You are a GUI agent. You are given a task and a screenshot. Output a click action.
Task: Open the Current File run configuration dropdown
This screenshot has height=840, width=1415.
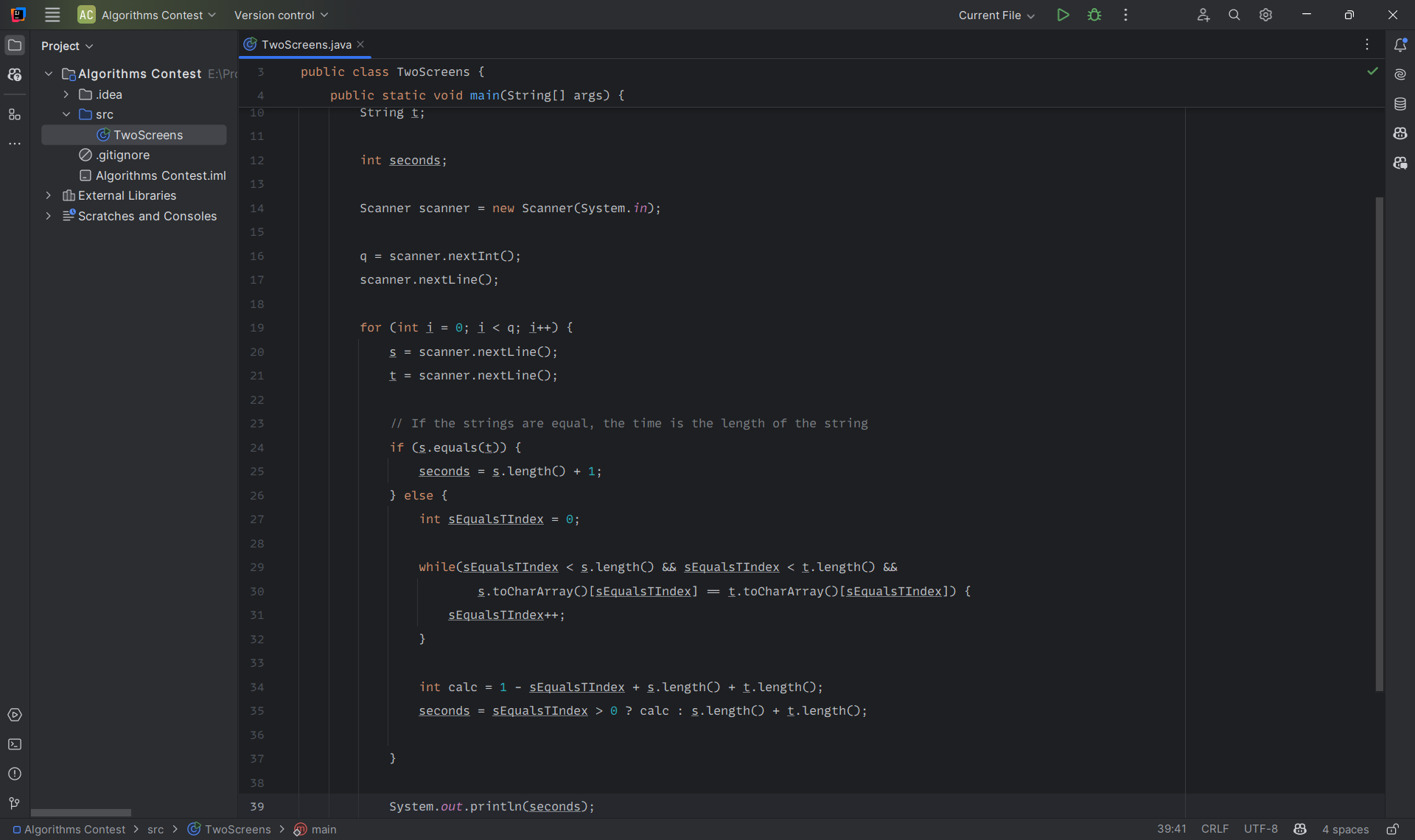tap(996, 15)
